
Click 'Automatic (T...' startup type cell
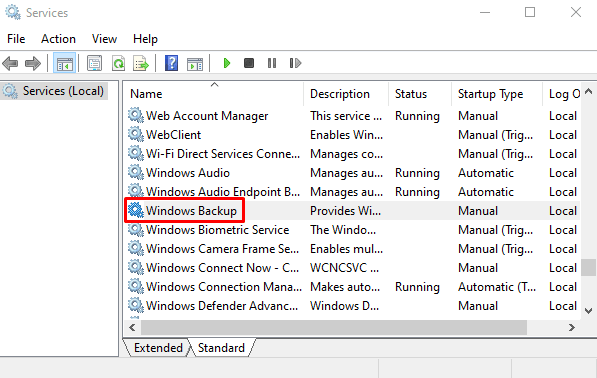tap(497, 287)
